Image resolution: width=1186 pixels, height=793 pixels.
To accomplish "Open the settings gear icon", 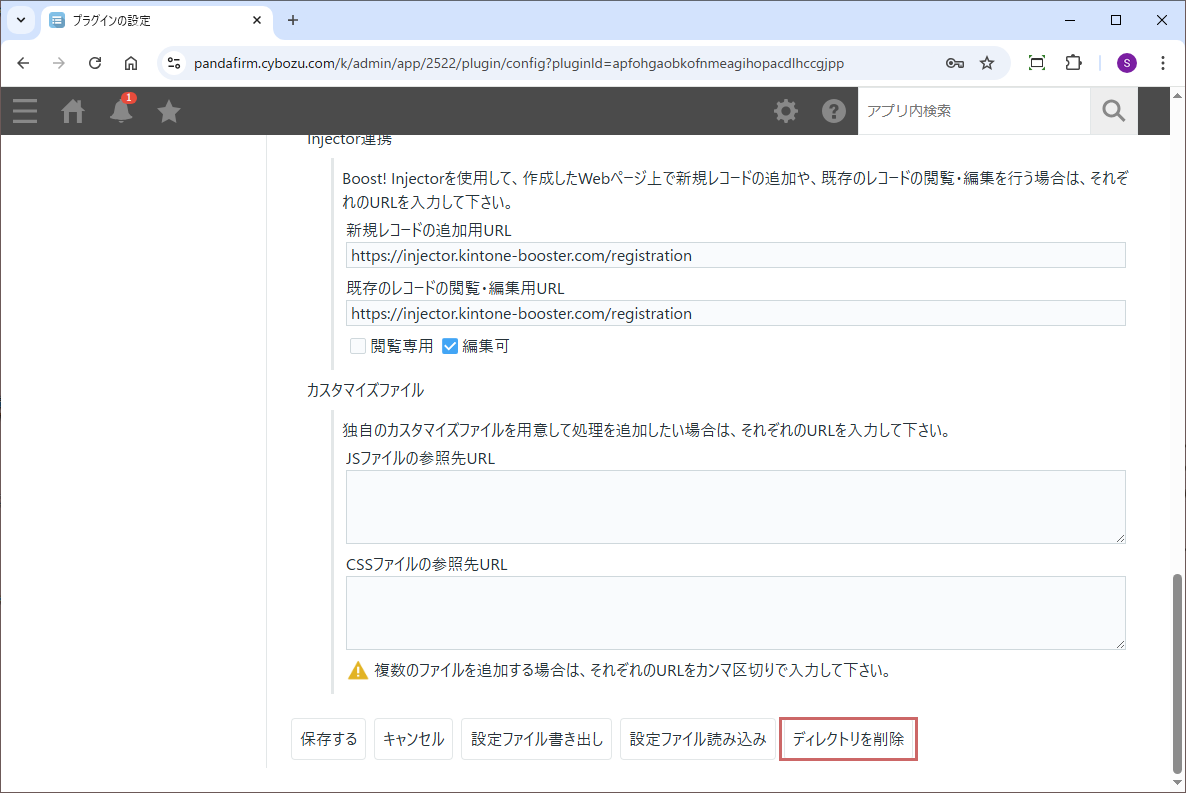I will (786, 111).
